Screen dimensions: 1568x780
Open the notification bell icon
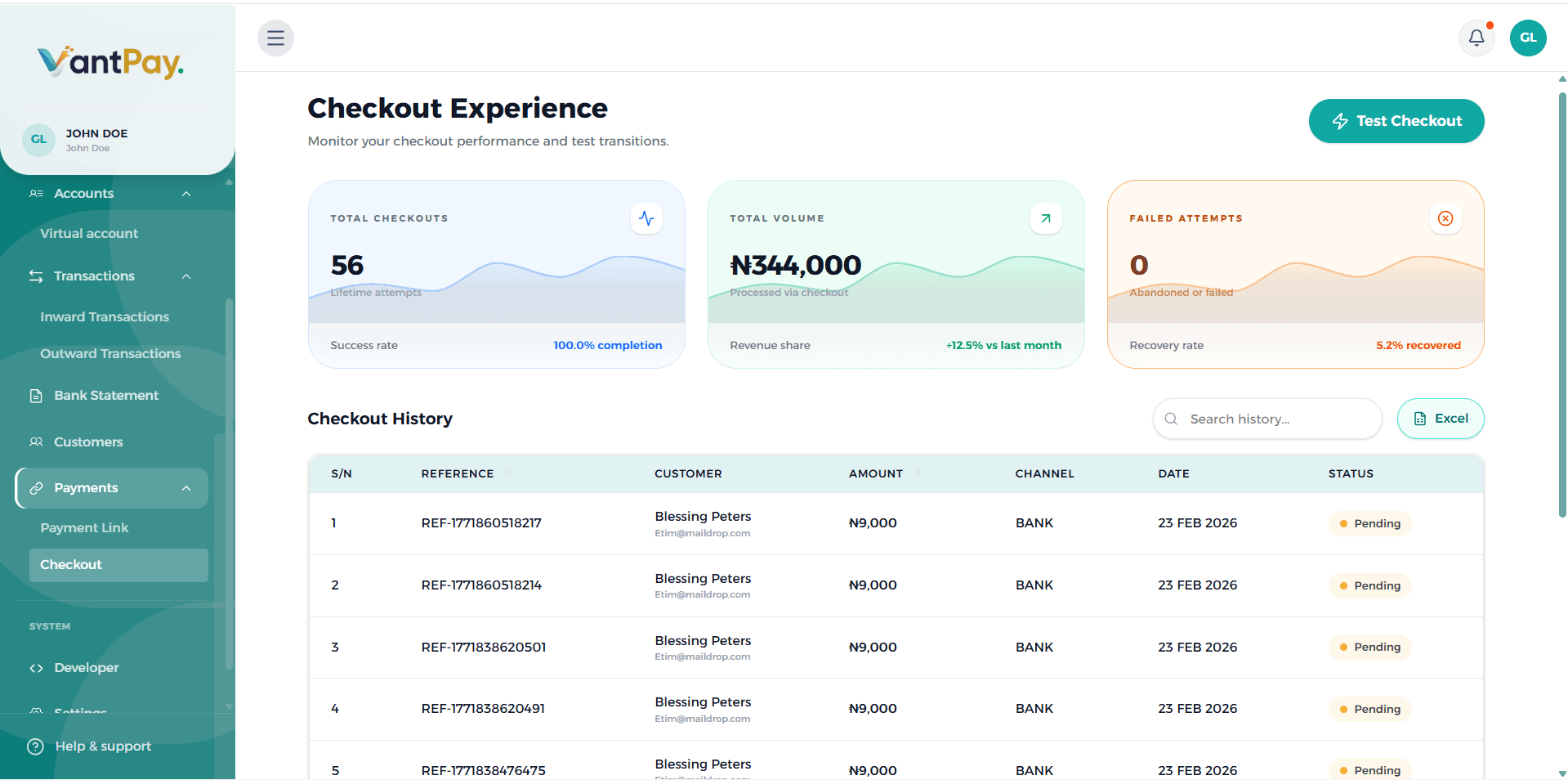point(1476,38)
